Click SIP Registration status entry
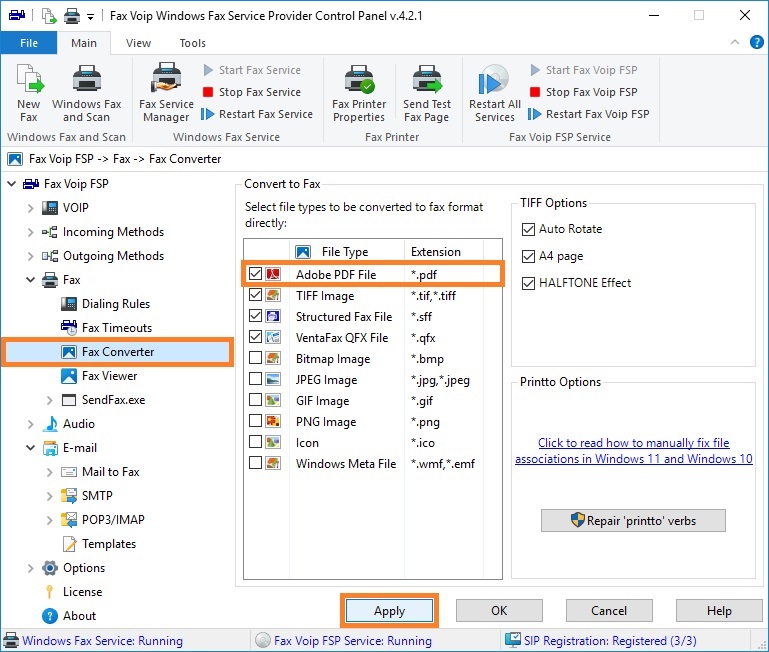Viewport: 769px width, 652px height. click(x=601, y=641)
